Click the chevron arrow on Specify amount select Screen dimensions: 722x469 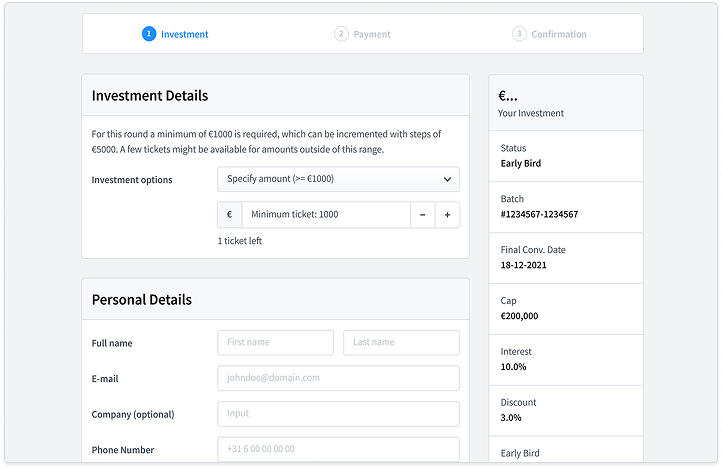pos(447,179)
